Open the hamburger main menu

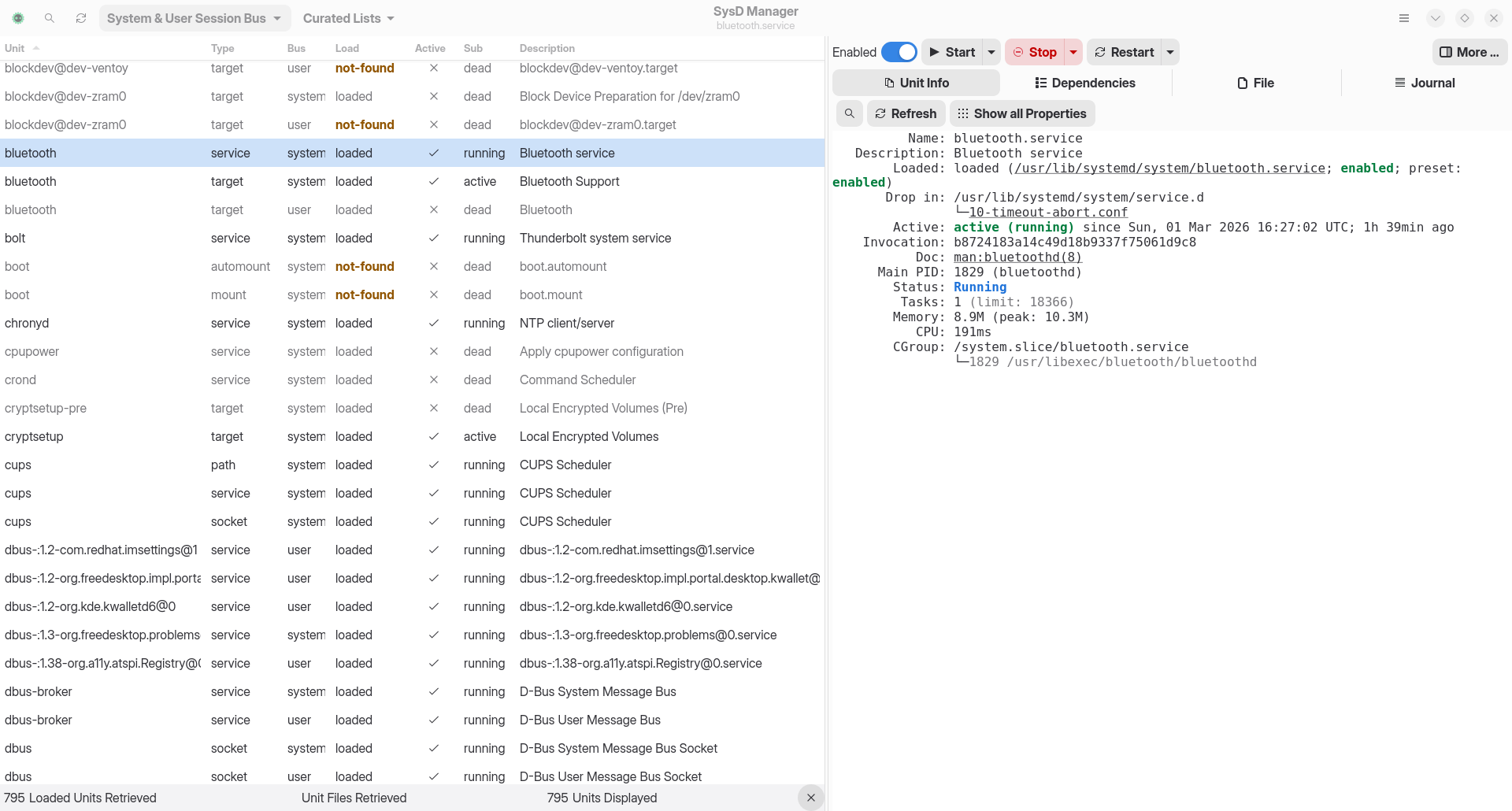pos(1404,18)
